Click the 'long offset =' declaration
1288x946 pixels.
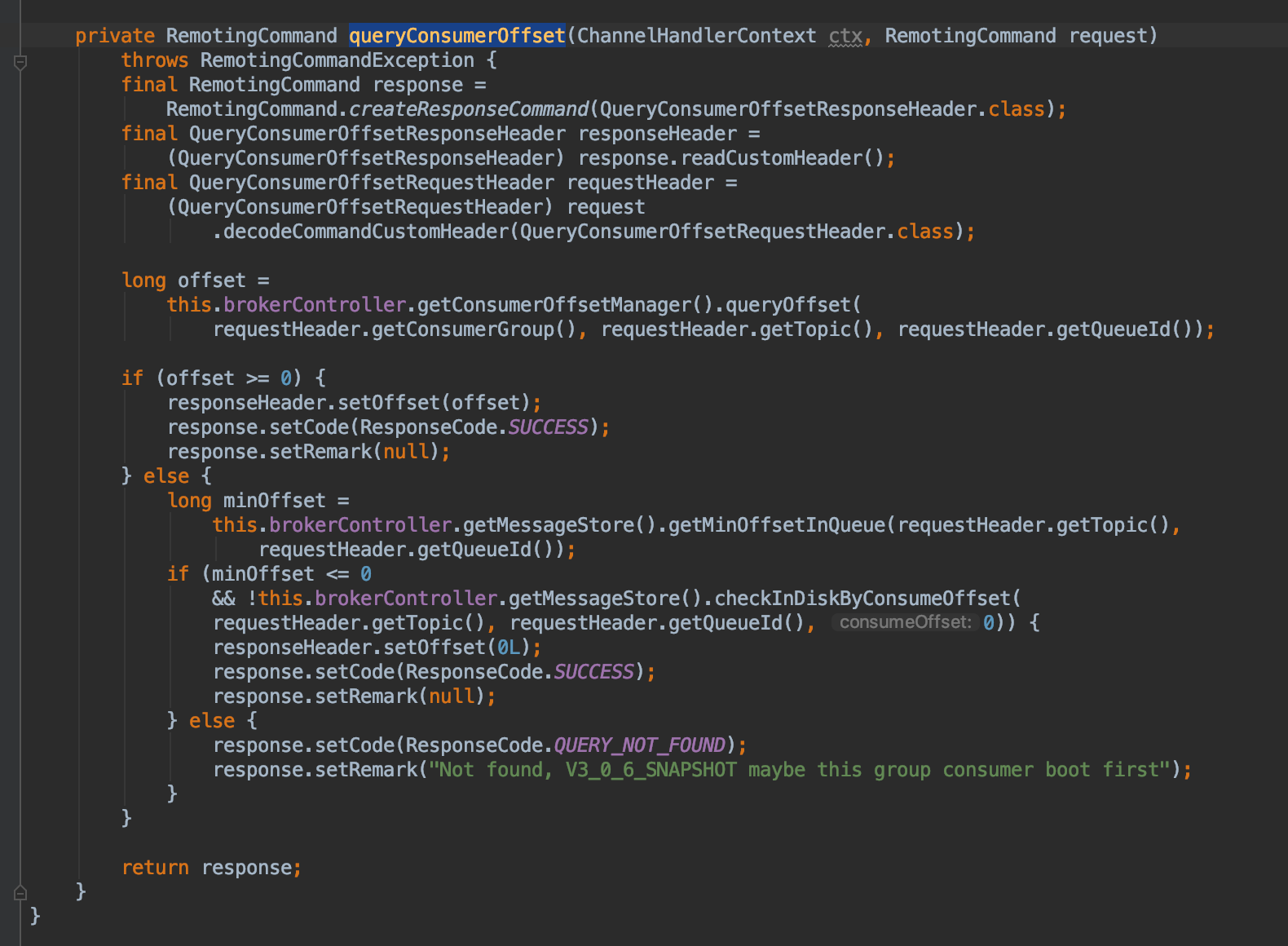[195, 281]
